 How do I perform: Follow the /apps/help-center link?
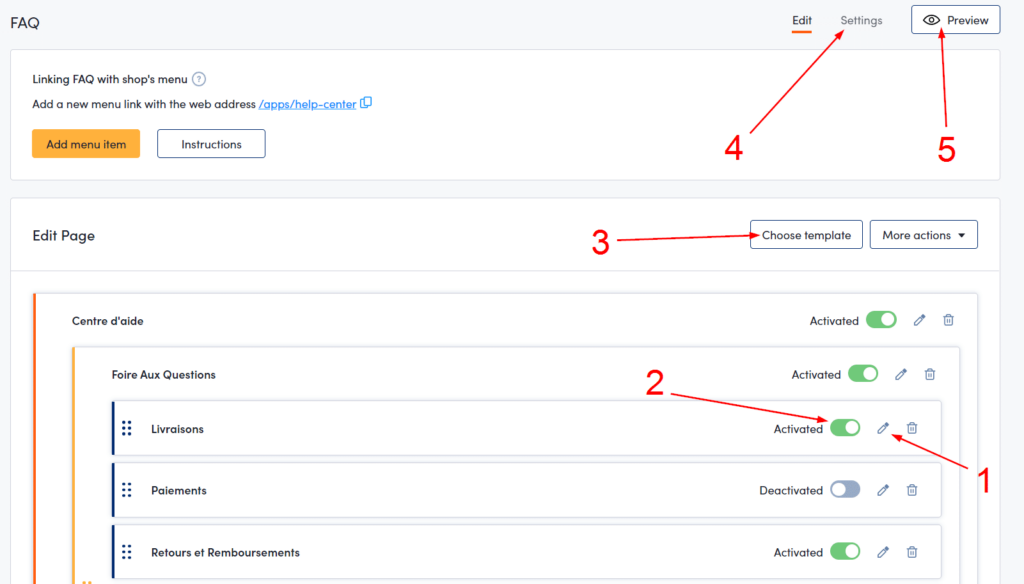point(307,104)
